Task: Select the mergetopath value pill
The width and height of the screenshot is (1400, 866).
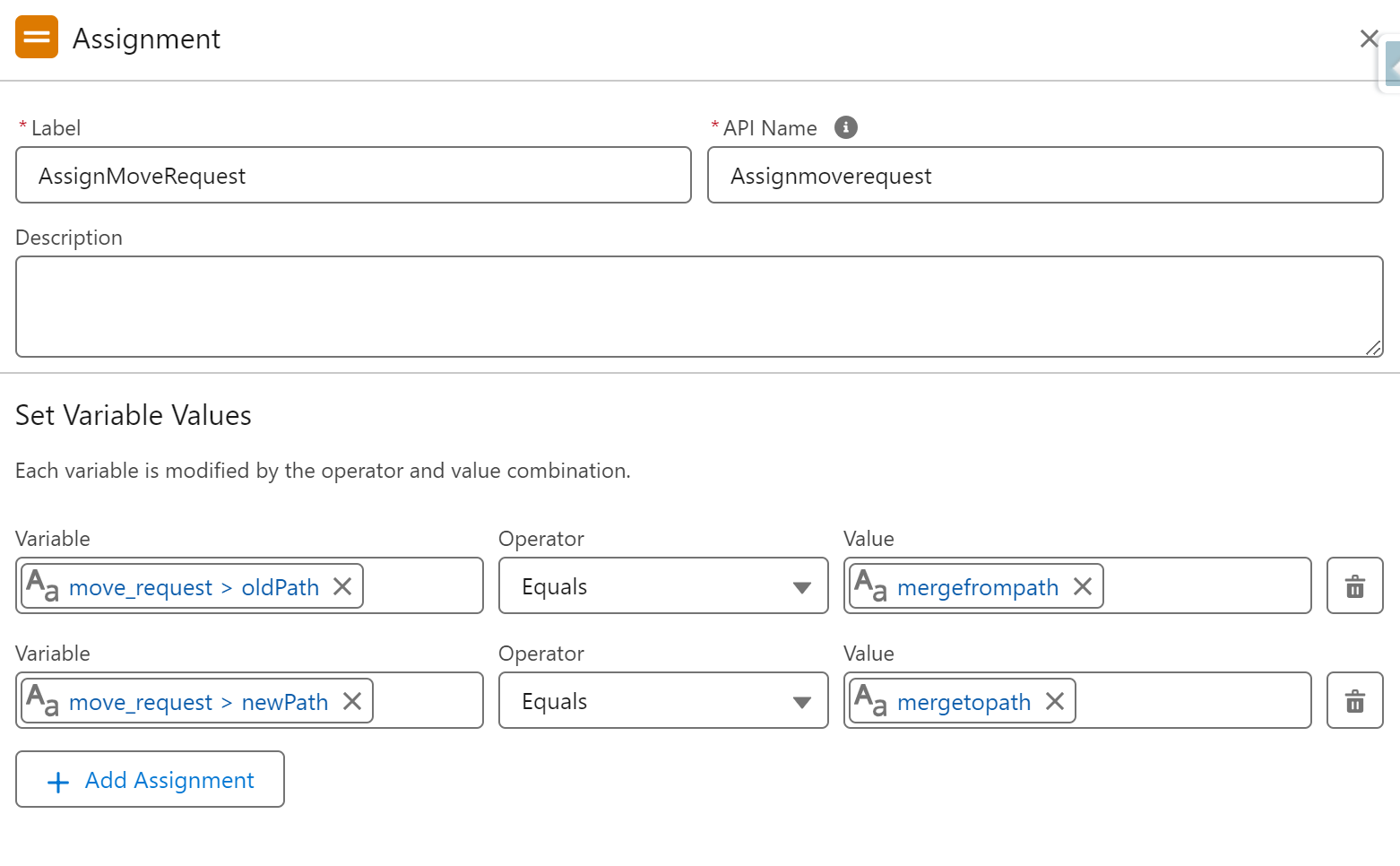Action: (x=964, y=701)
